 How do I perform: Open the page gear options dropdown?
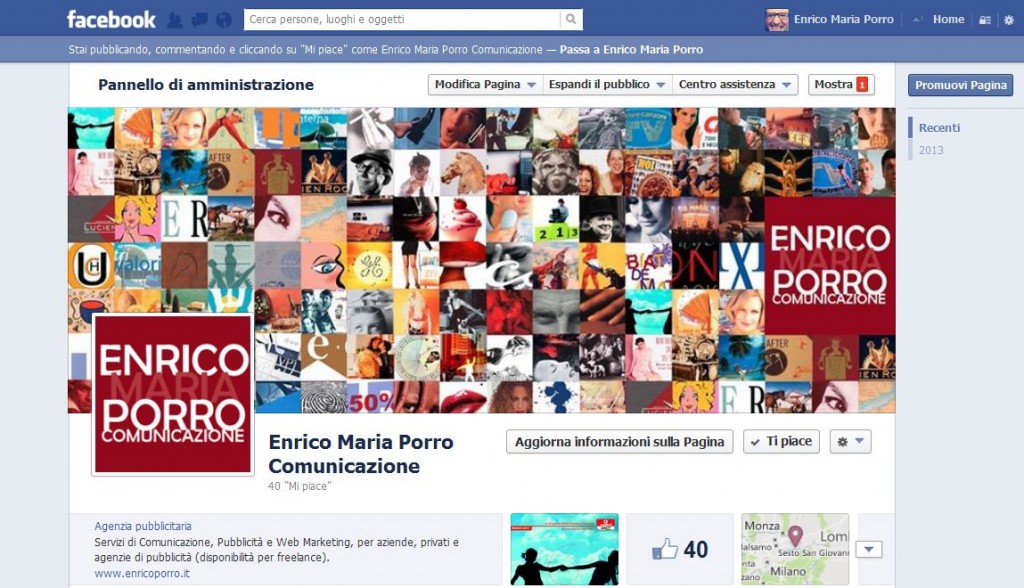click(850, 442)
